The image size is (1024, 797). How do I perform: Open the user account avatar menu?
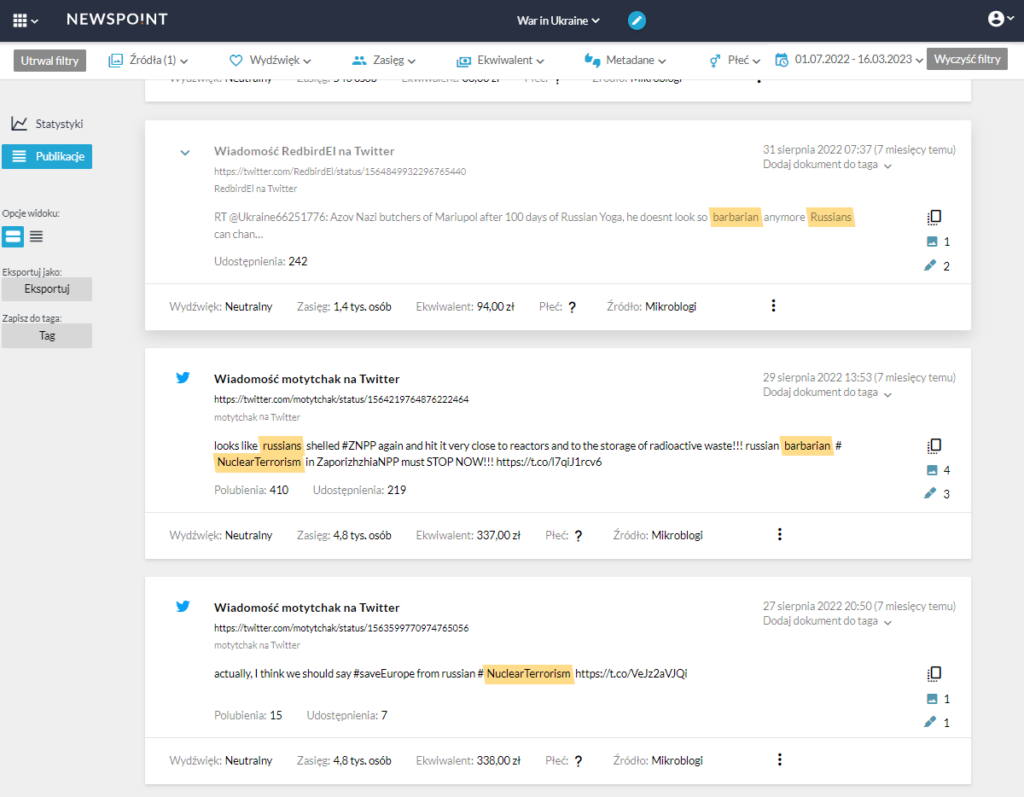click(x=1000, y=18)
